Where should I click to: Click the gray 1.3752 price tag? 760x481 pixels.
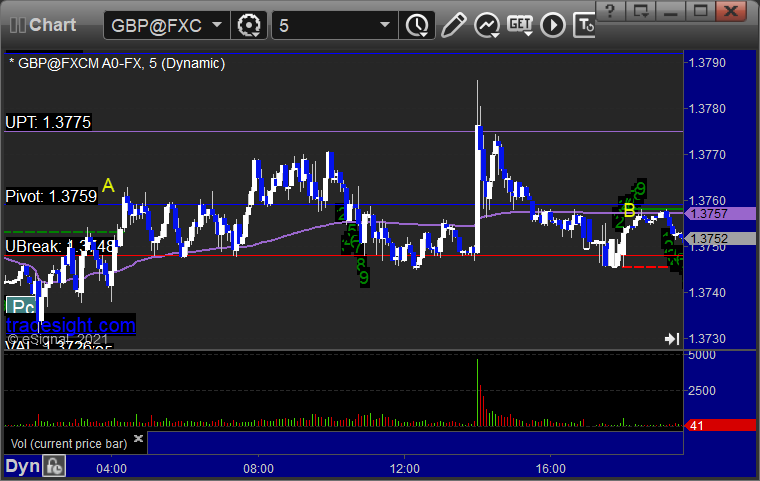tap(721, 239)
